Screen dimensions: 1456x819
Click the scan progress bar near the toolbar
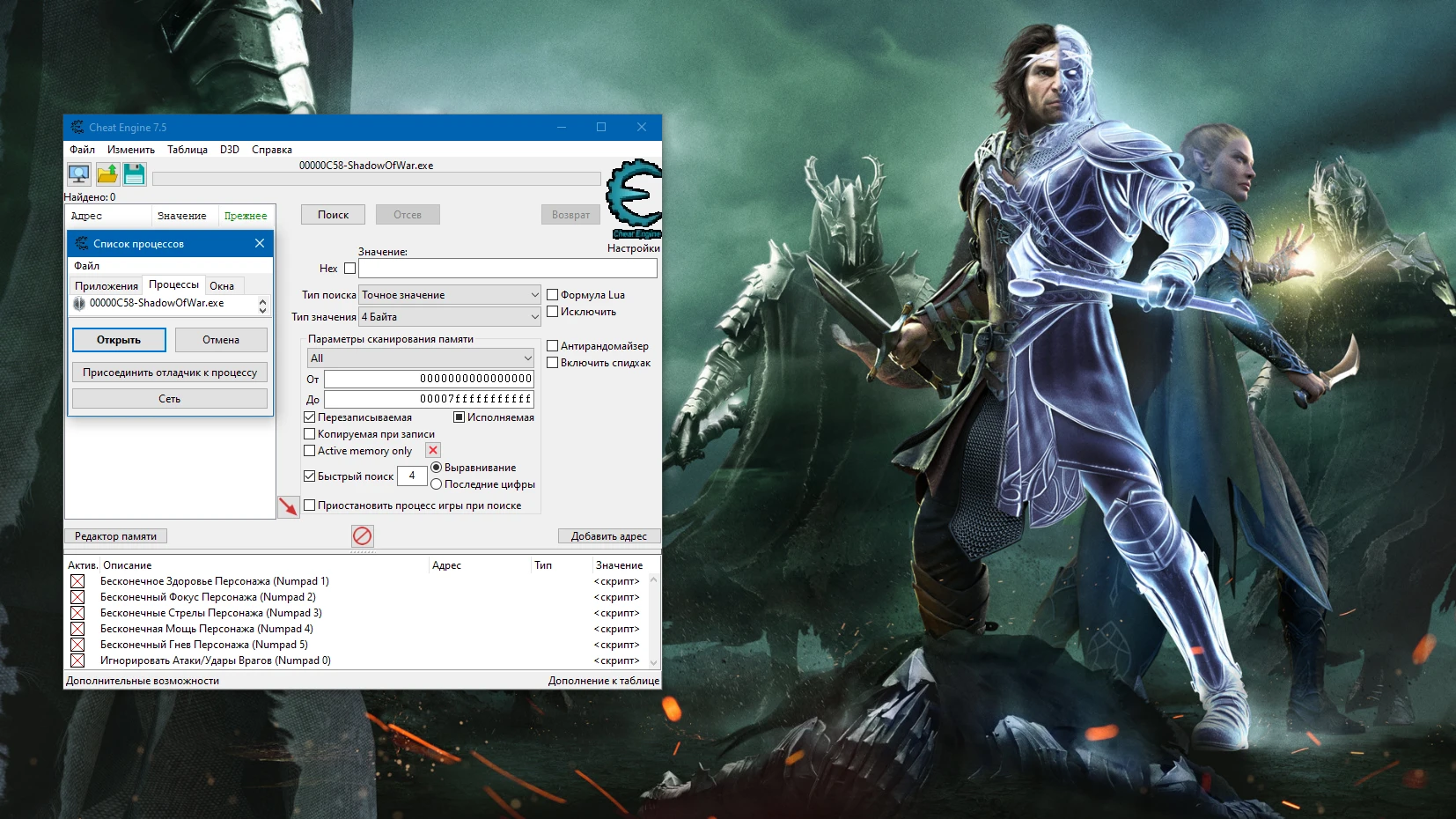377,178
